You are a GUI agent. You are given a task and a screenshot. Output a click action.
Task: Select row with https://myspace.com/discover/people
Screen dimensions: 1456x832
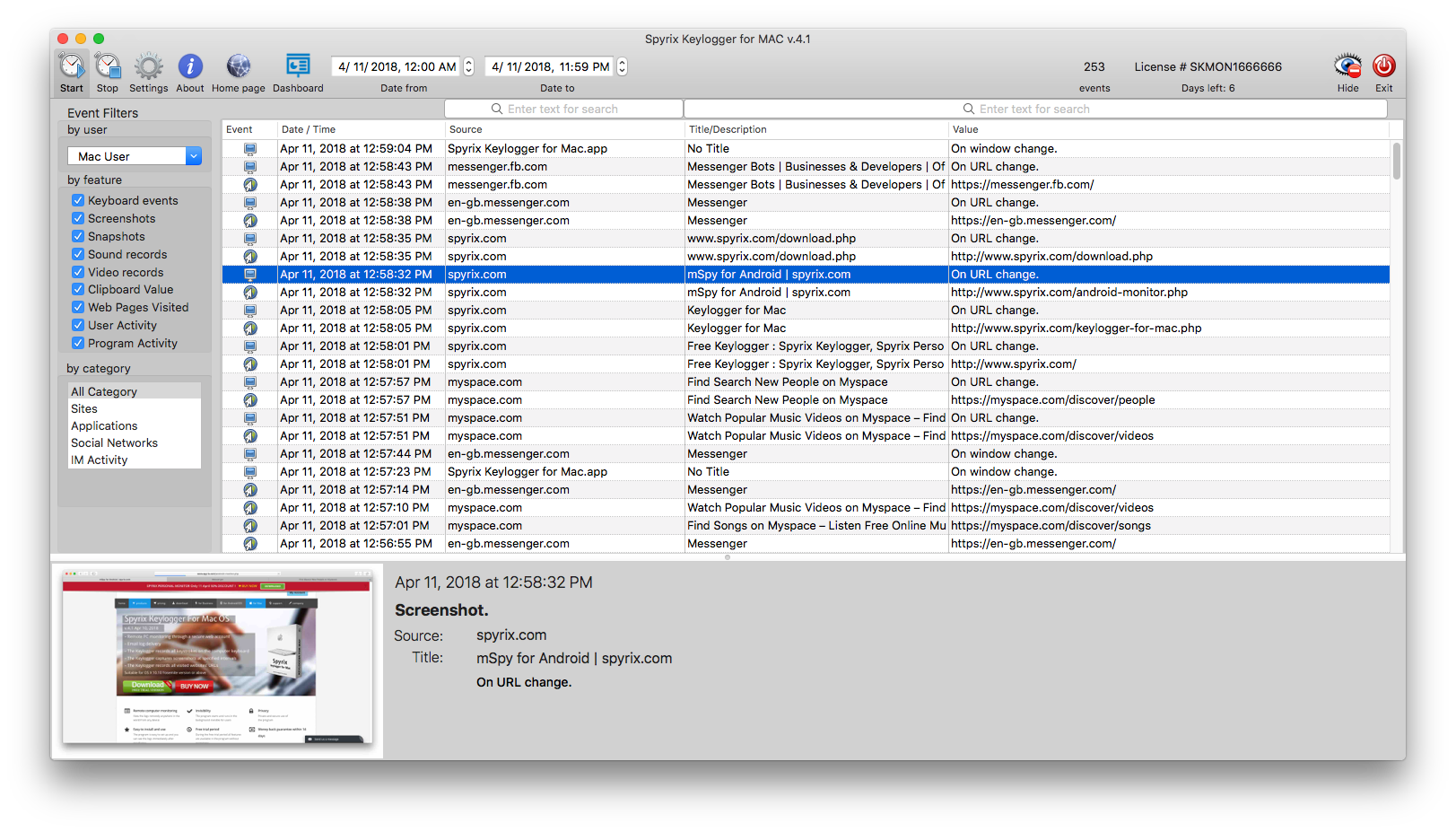(x=806, y=400)
